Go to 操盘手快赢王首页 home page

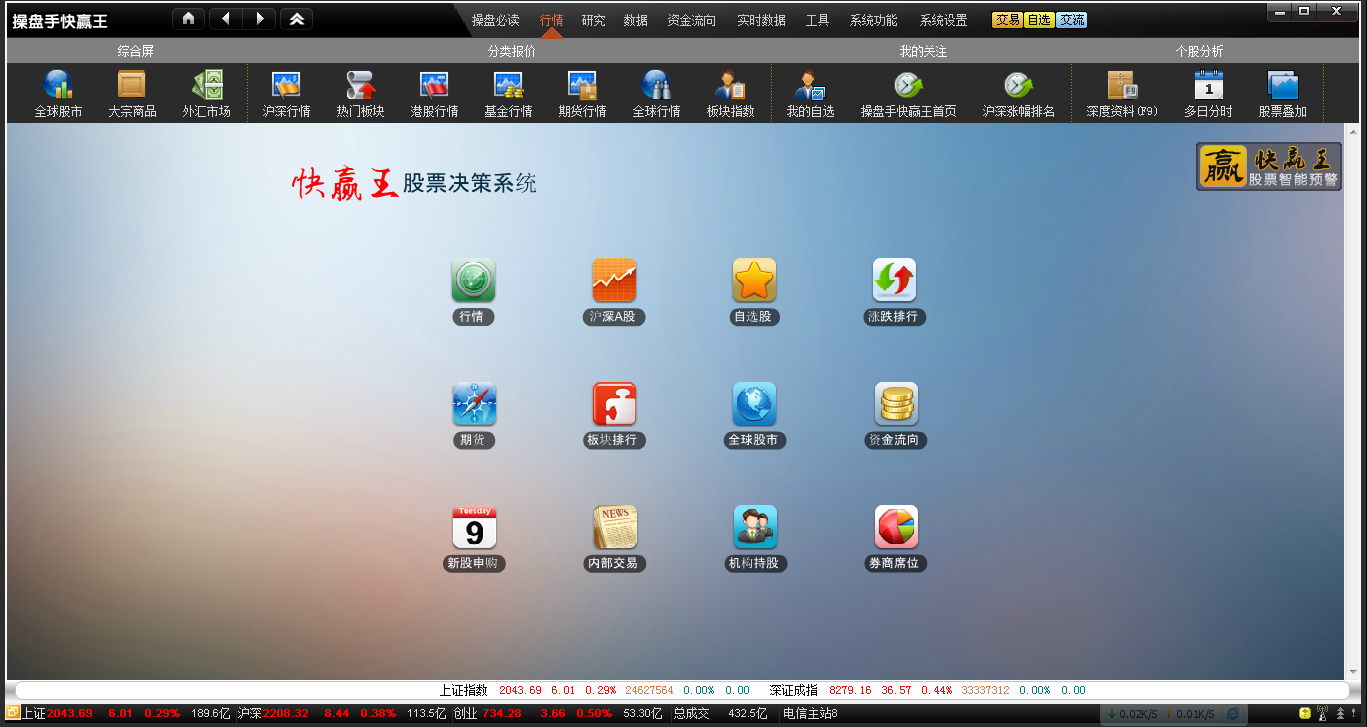pyautogui.click(x=908, y=94)
